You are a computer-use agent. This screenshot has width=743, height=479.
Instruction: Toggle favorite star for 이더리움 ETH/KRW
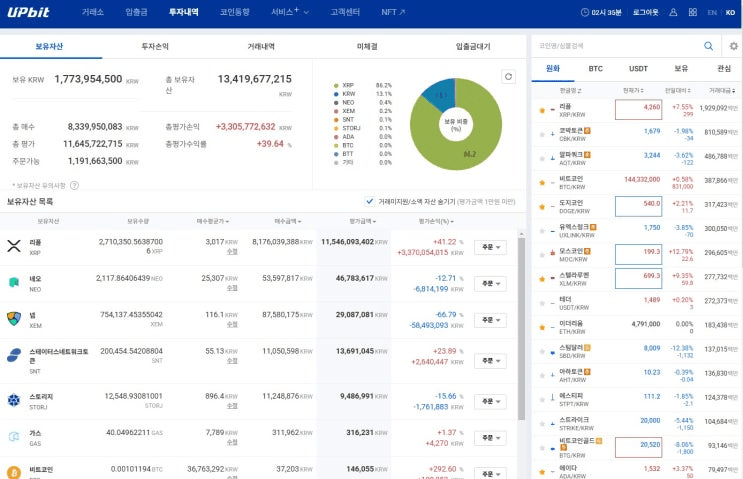(x=542, y=327)
